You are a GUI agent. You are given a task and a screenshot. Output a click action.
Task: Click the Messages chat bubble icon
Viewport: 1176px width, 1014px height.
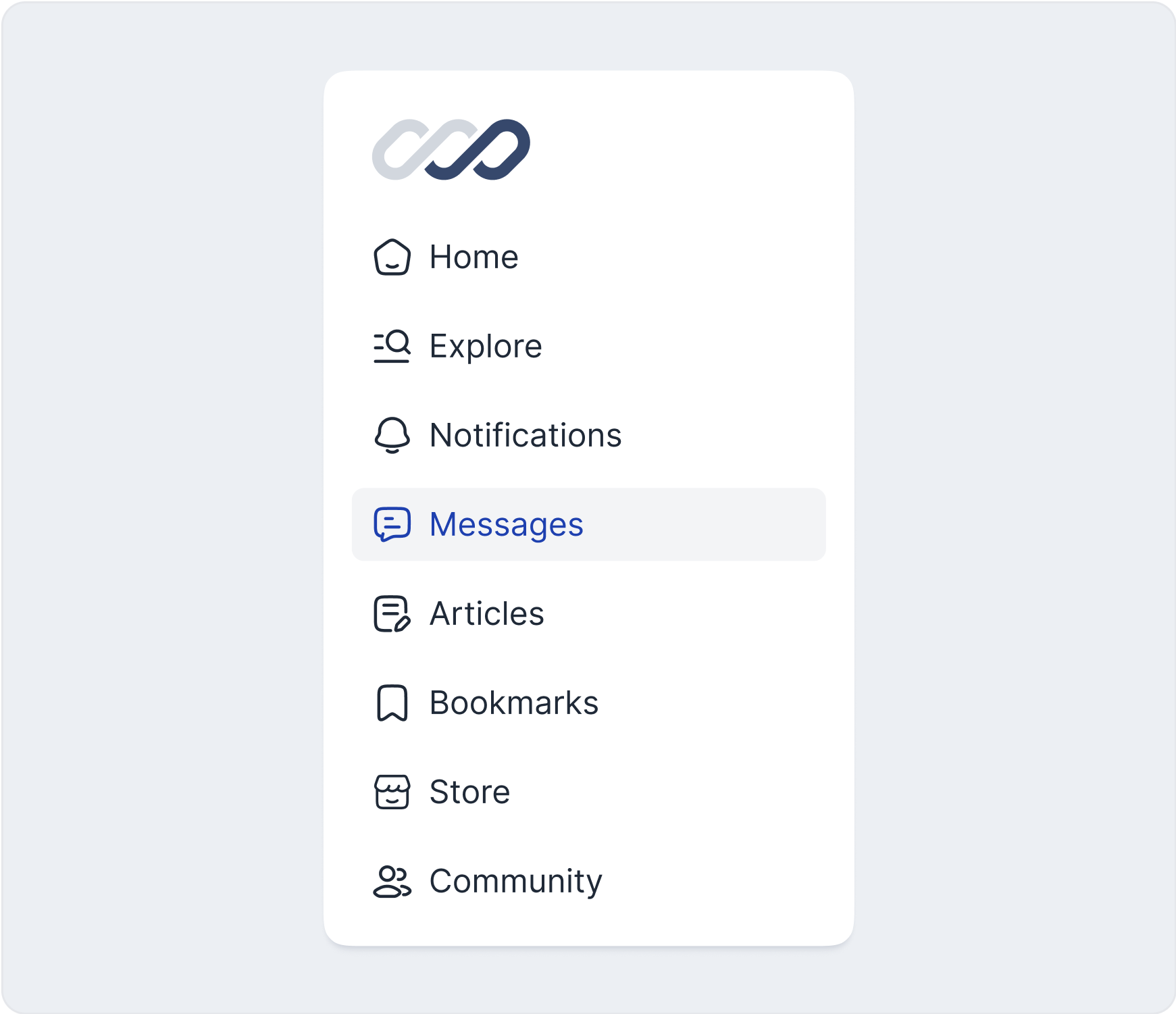click(392, 525)
